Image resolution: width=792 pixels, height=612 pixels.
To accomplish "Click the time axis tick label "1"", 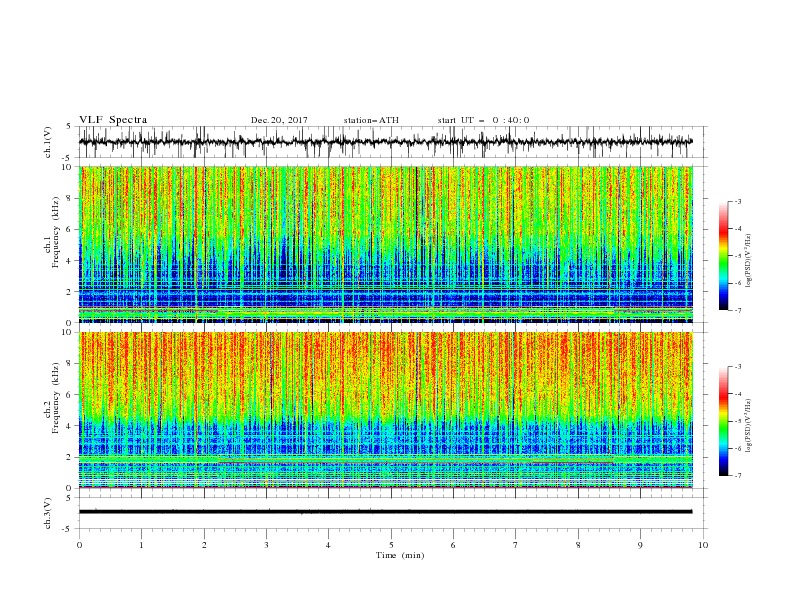I will [141, 545].
